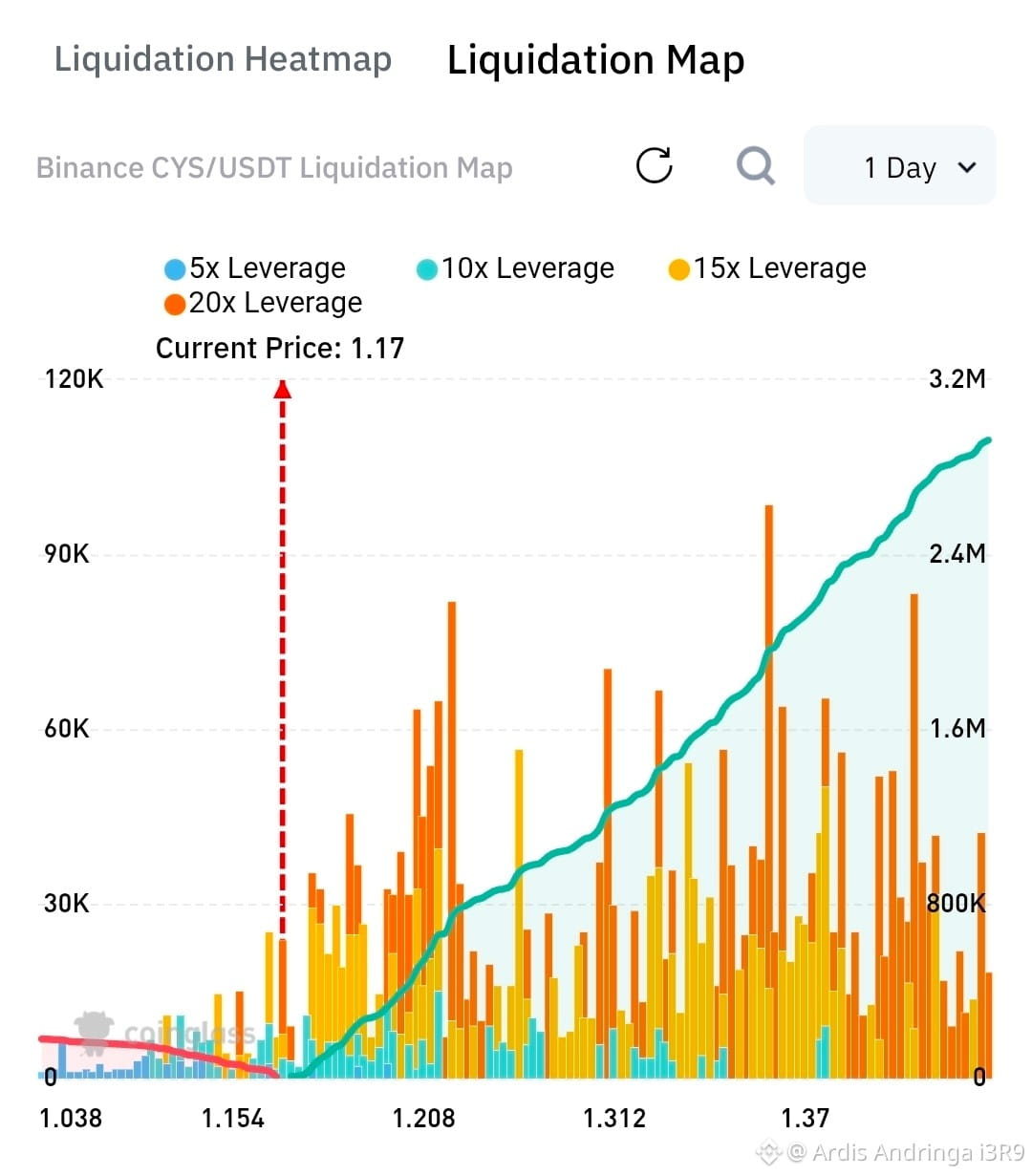This screenshot has height=1176, width=1032.
Task: Click the 1.6M right axis label
Action: (957, 729)
